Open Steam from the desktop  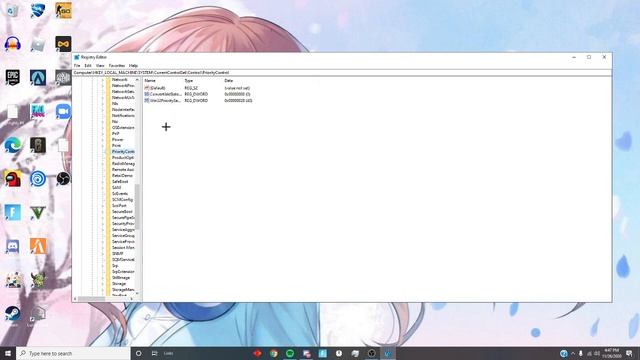(x=13, y=313)
